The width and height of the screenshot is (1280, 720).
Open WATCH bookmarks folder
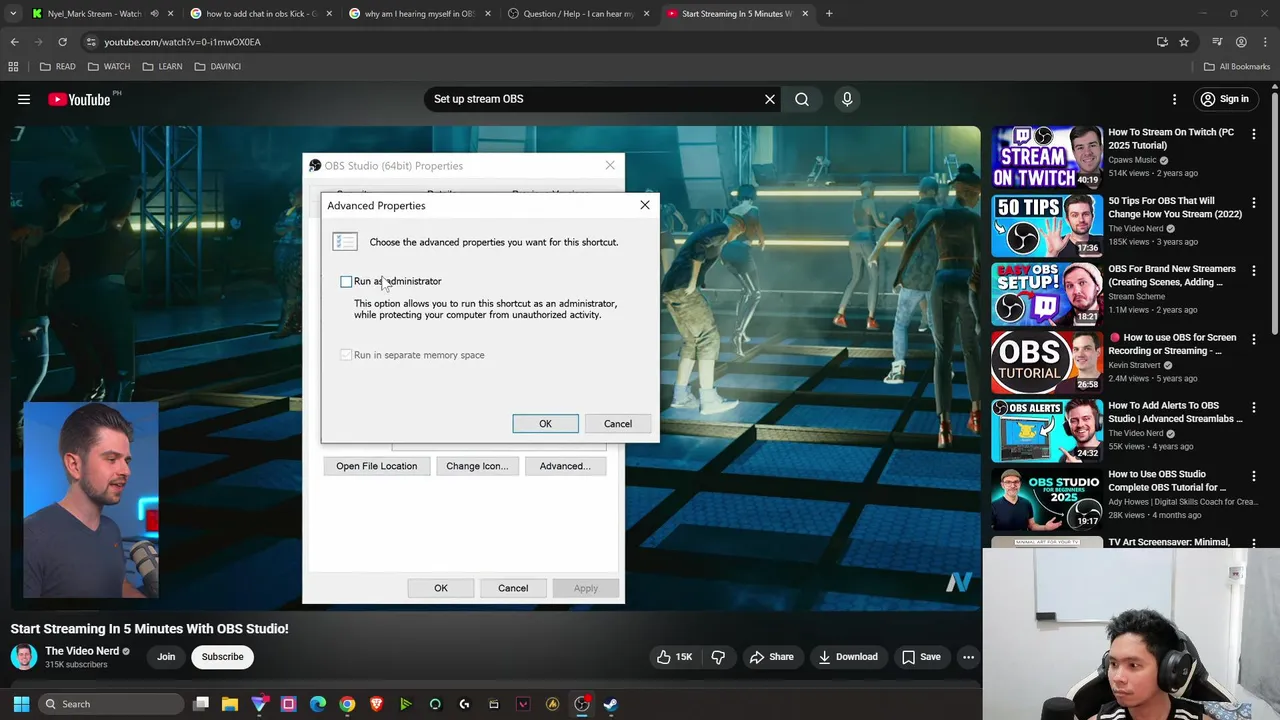pyautogui.click(x=108, y=66)
